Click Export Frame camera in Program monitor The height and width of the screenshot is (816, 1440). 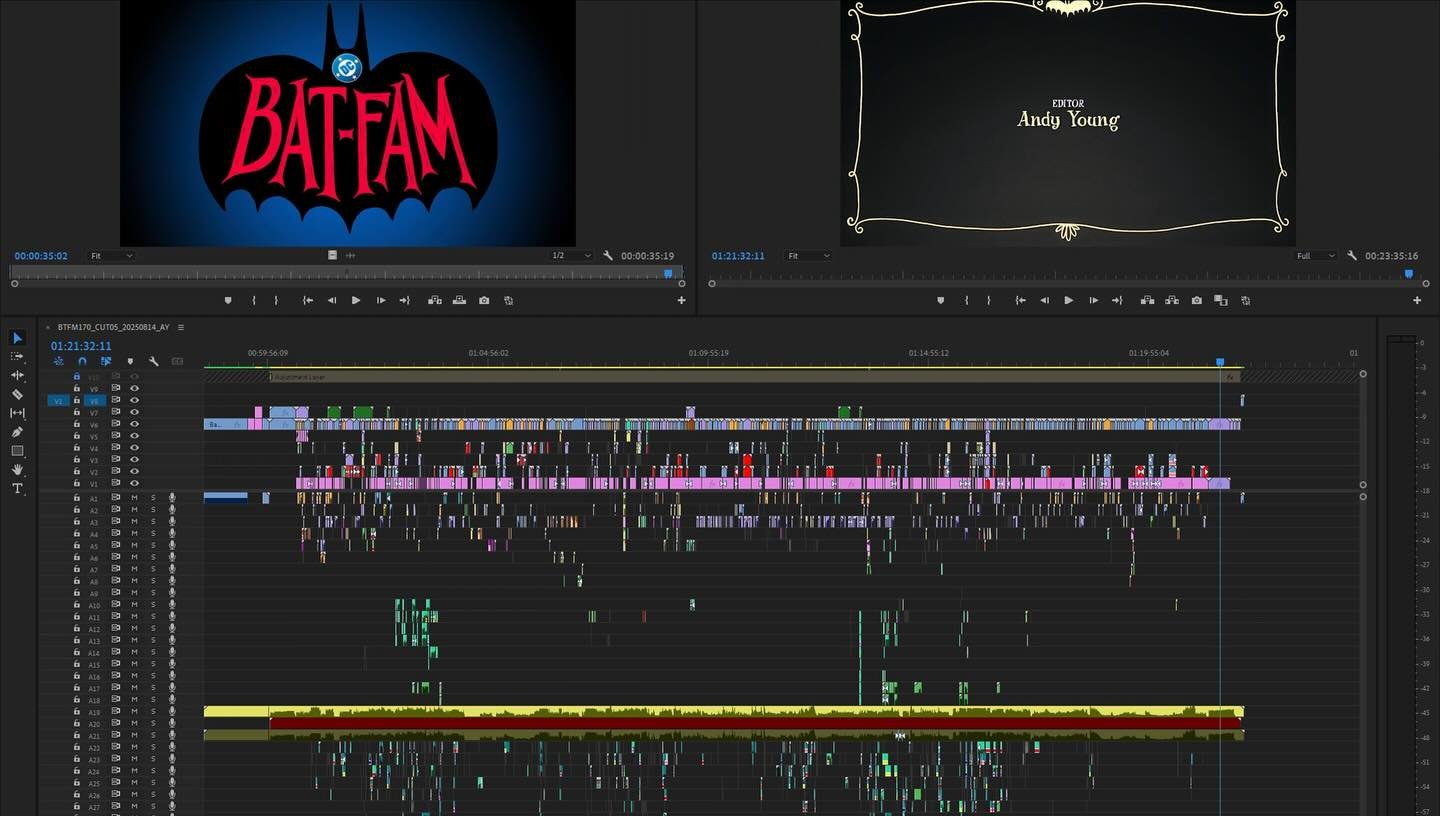(1197, 300)
